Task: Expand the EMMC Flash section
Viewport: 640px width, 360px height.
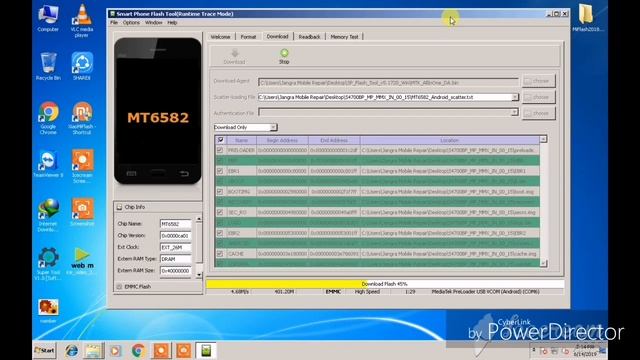Action: point(119,287)
